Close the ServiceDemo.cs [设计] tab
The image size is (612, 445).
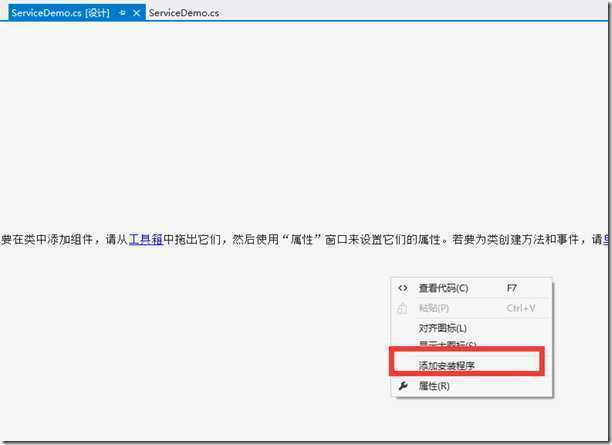(x=136, y=13)
